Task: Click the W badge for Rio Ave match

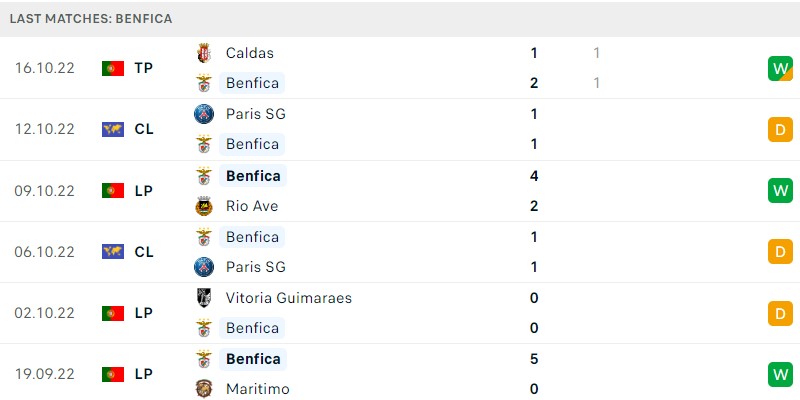Action: coord(780,191)
